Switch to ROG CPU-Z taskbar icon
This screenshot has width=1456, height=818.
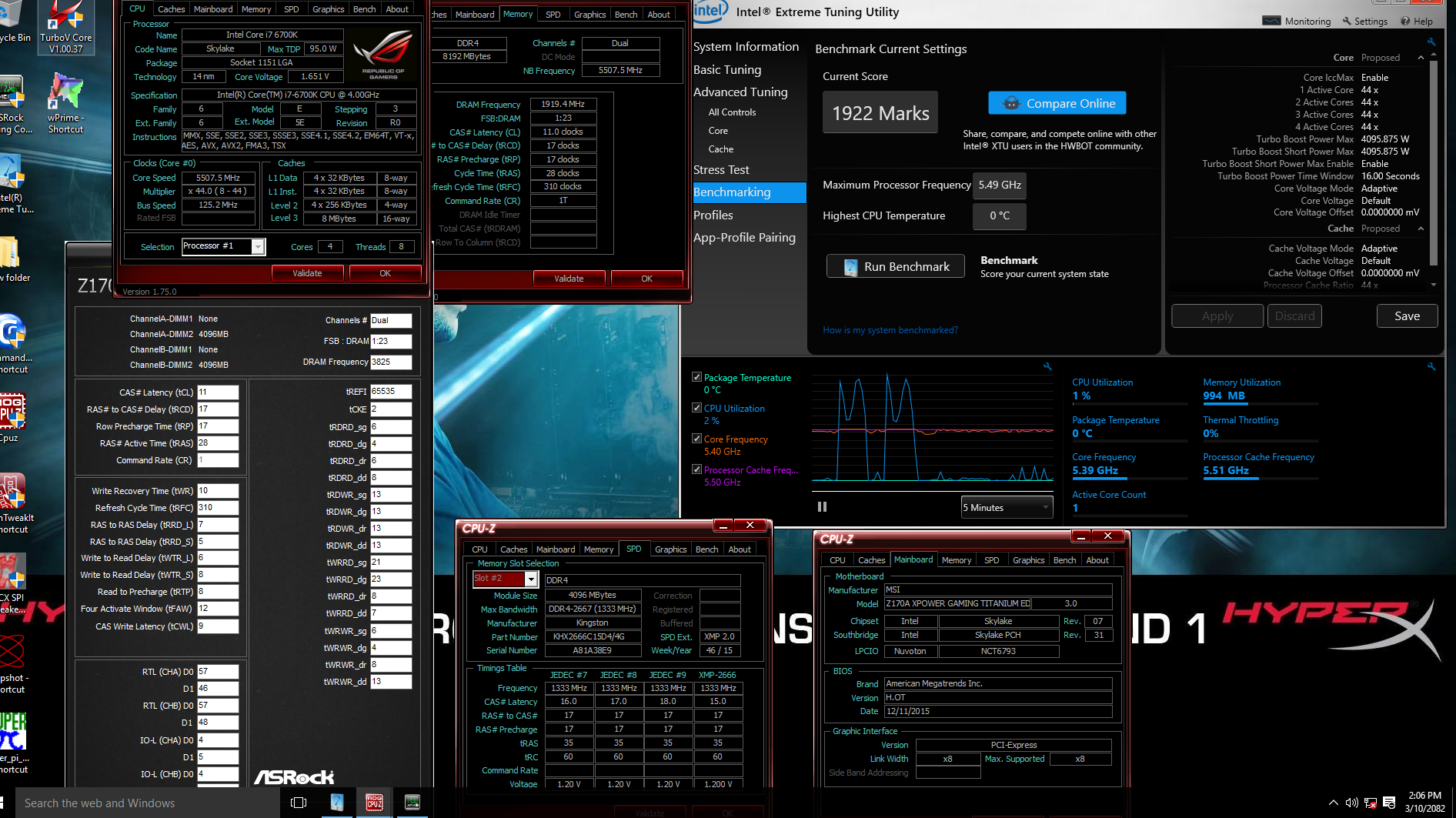click(x=374, y=803)
